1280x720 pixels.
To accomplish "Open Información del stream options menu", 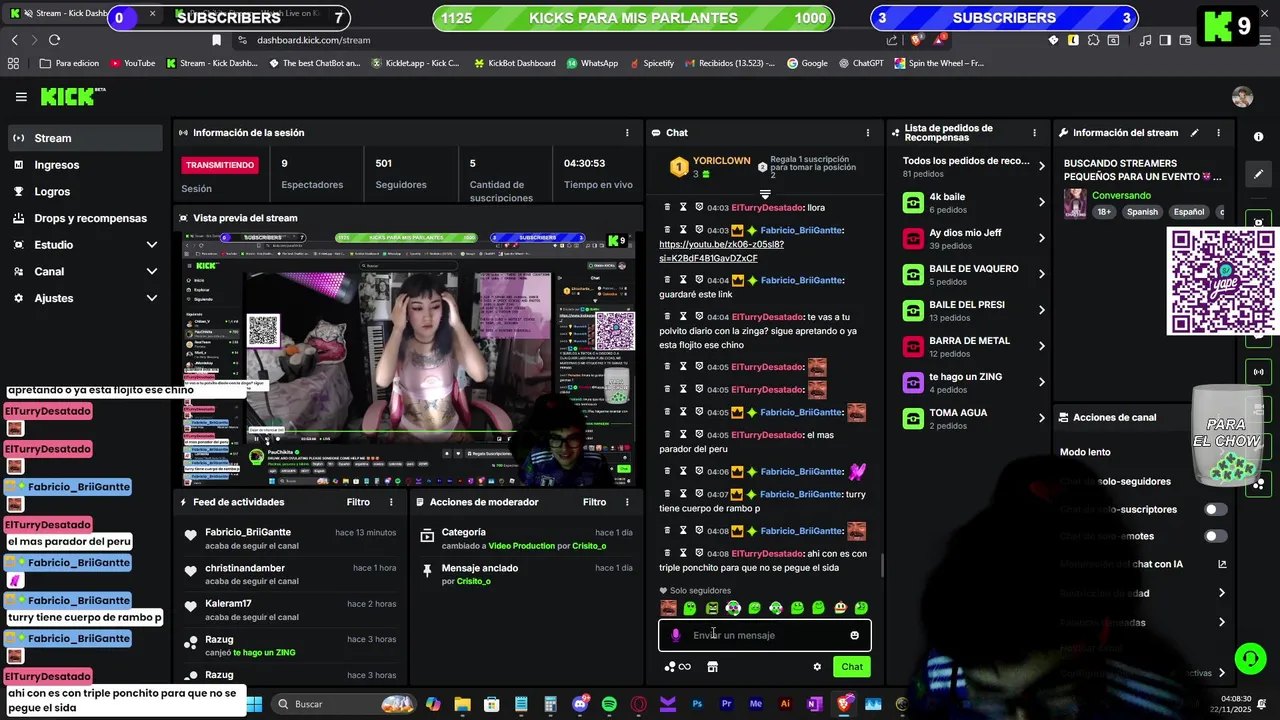I will (1218, 132).
